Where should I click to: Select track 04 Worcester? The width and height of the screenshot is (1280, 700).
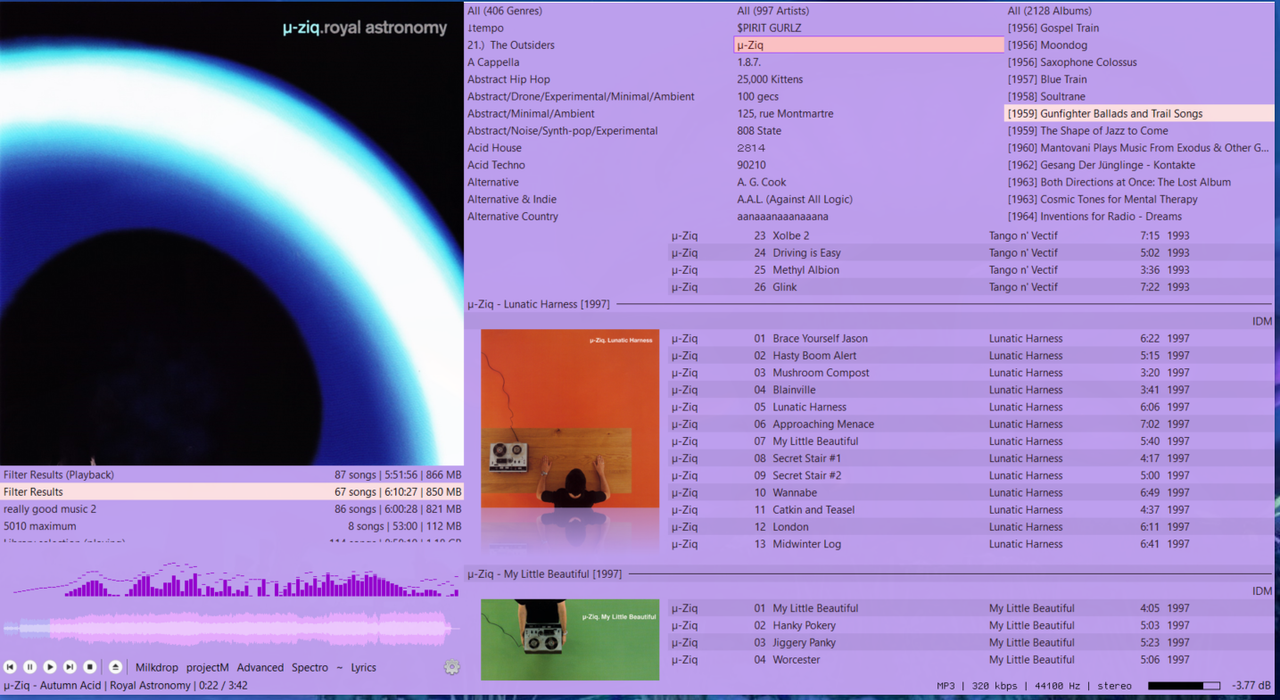(x=971, y=660)
